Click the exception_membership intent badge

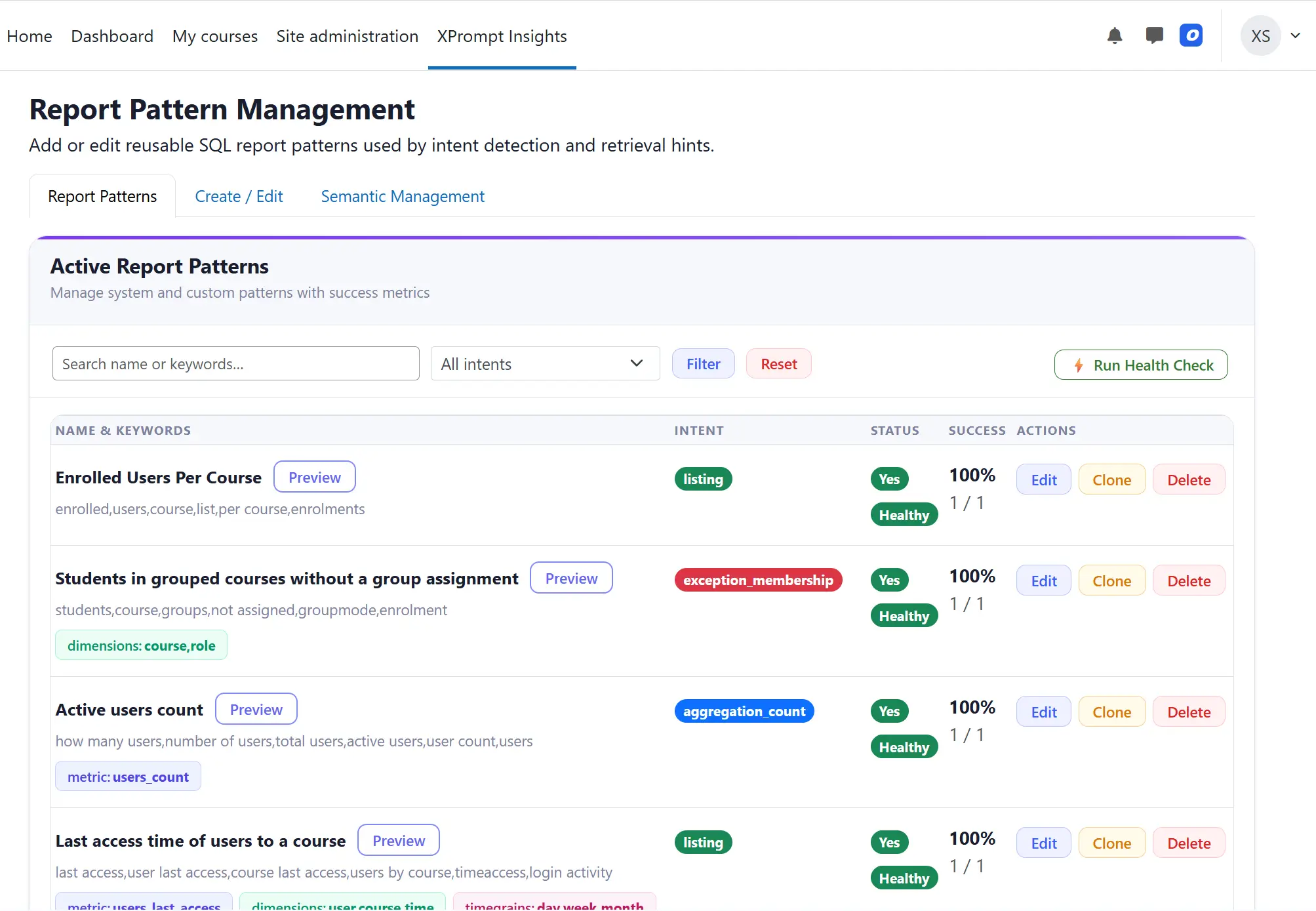click(x=758, y=580)
